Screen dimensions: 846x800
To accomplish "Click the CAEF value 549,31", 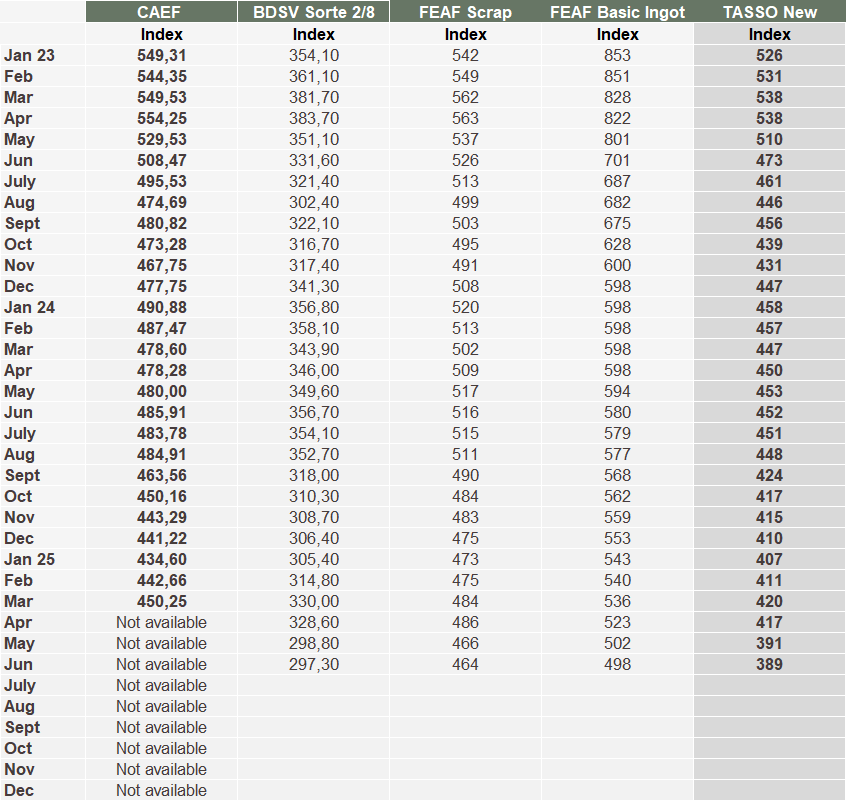I will tap(161, 56).
